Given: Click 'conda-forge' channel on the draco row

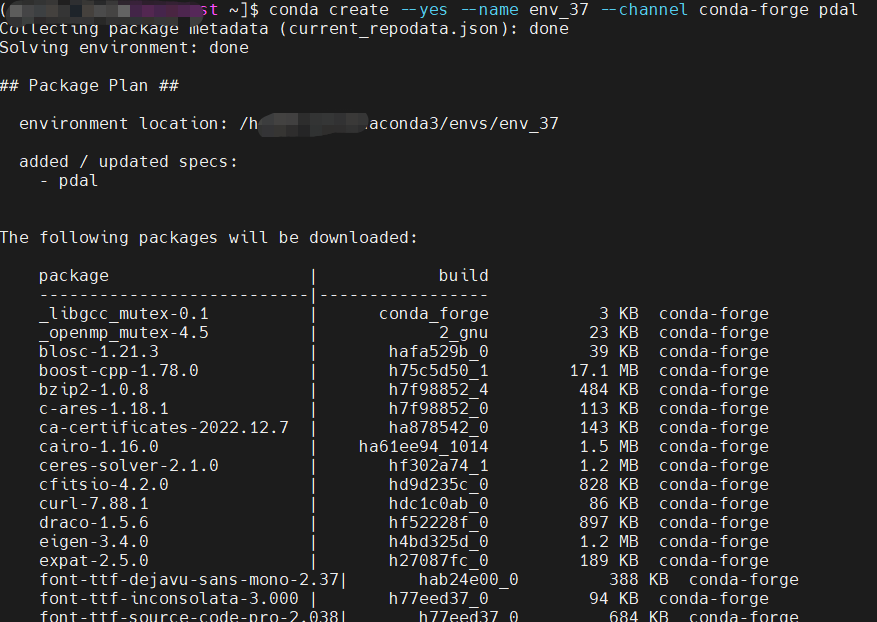Looking at the screenshot, I should tap(714, 523).
